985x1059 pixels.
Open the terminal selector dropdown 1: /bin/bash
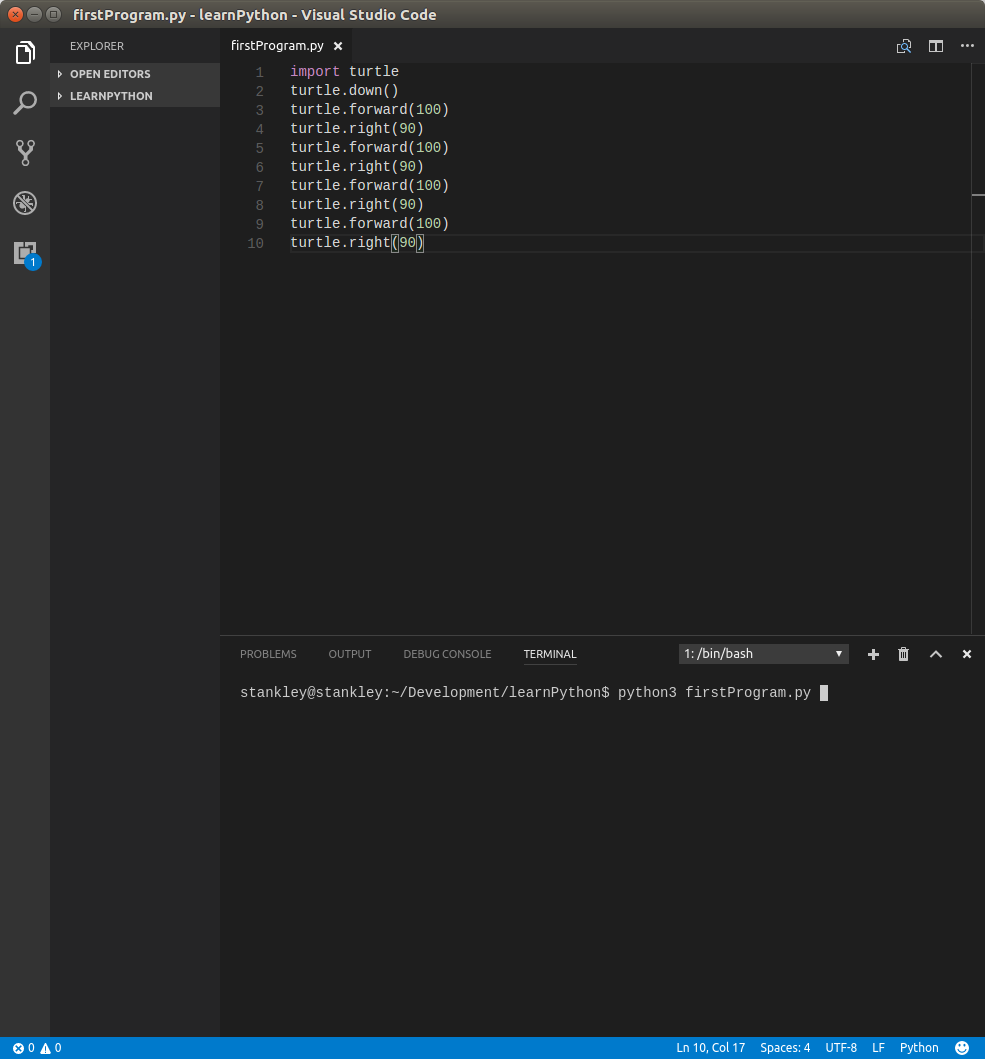pyautogui.click(x=763, y=654)
